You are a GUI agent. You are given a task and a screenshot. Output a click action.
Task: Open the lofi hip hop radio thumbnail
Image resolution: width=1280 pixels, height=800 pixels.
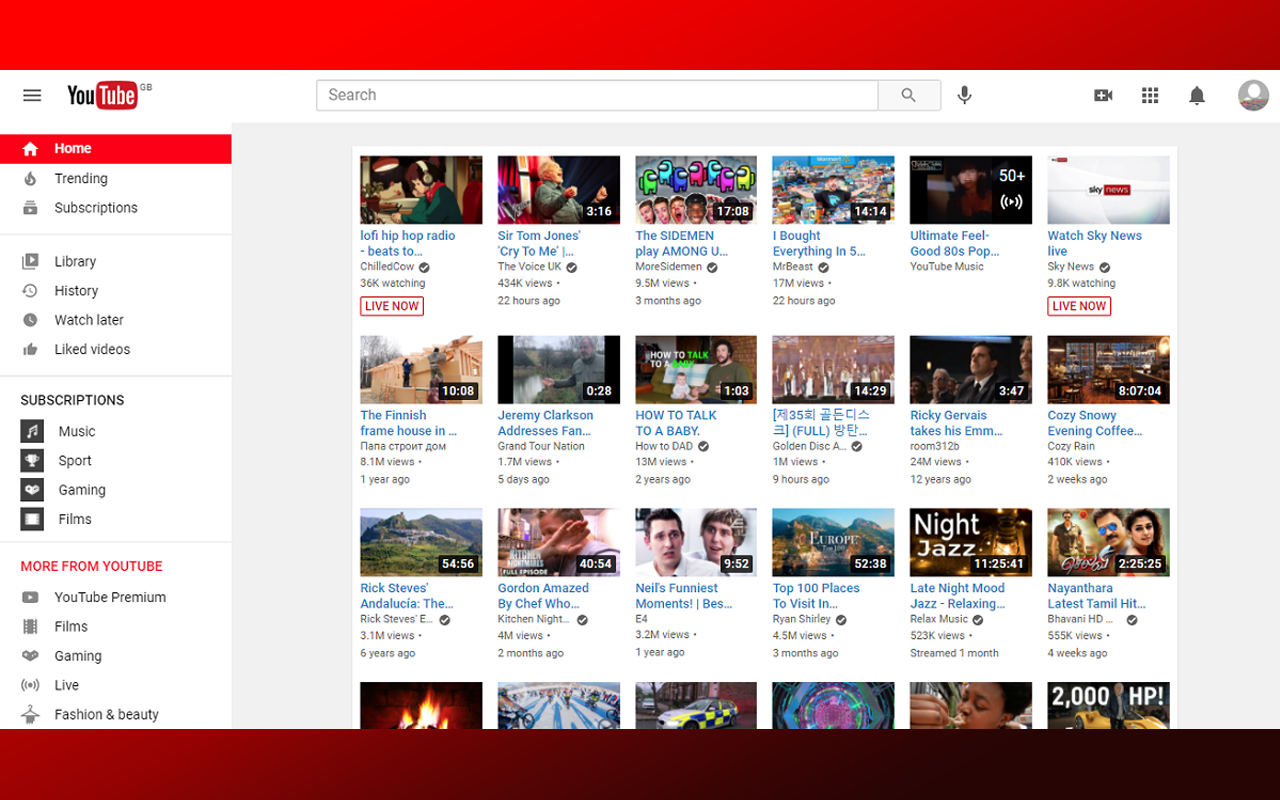421,190
